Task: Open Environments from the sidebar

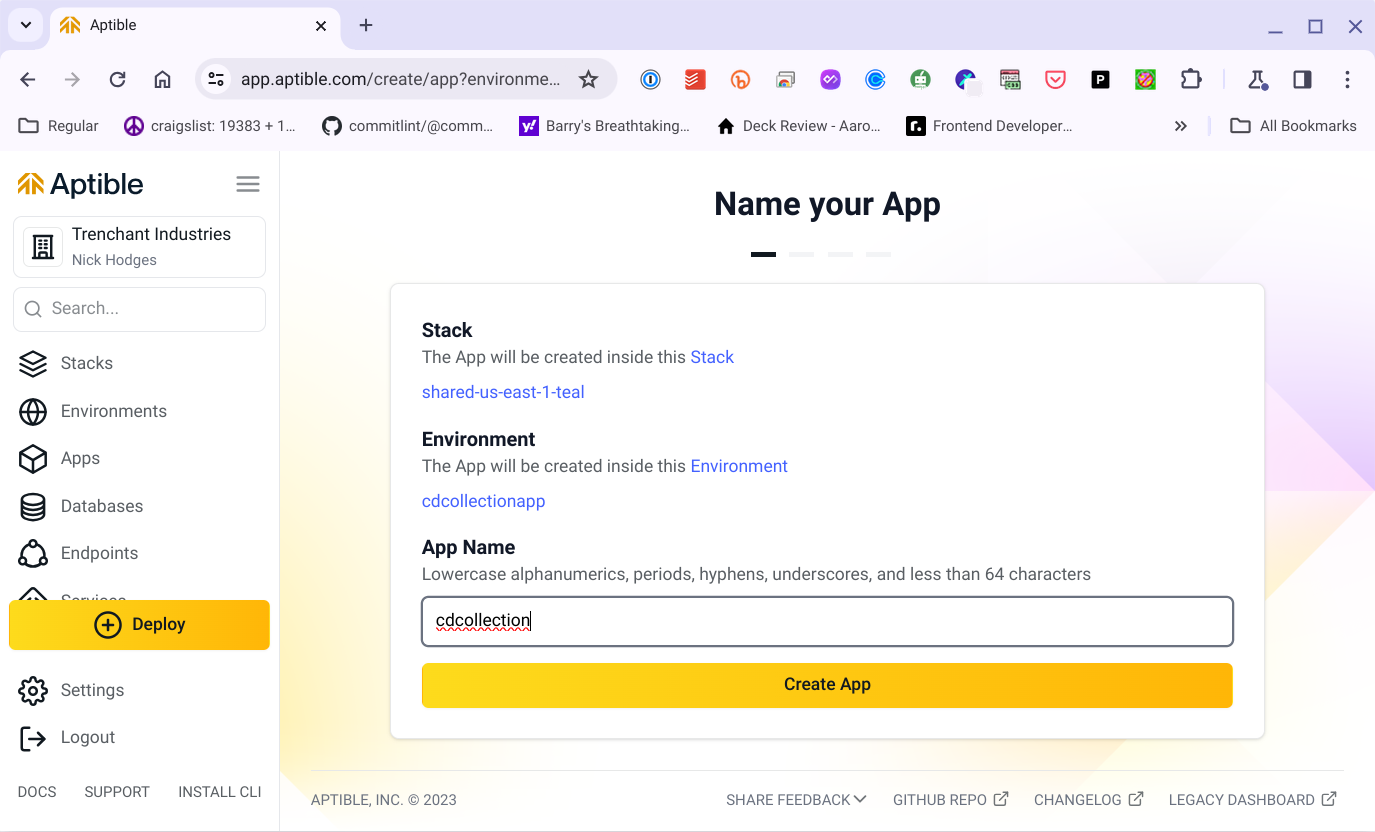Action: click(x=93, y=411)
